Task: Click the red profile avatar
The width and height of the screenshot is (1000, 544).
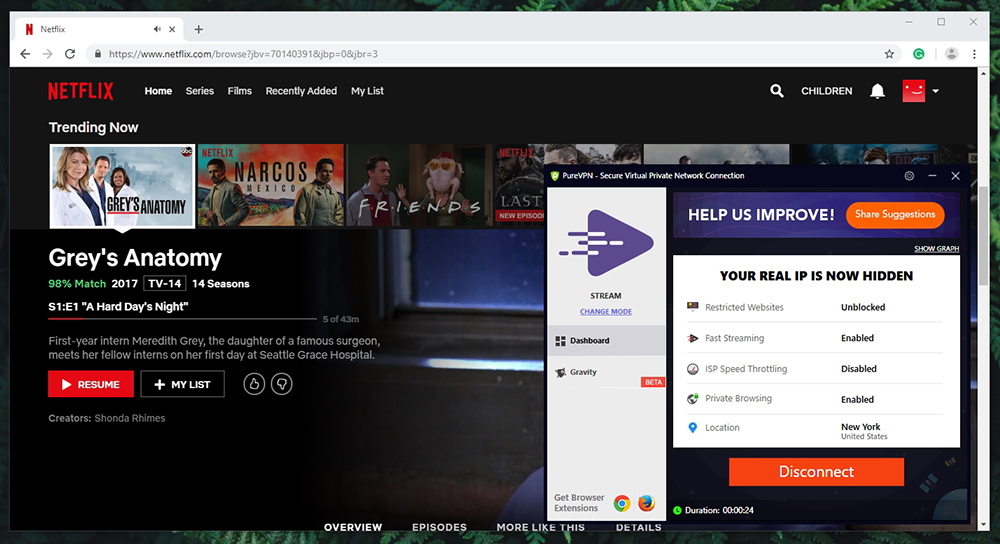Action: (x=913, y=91)
